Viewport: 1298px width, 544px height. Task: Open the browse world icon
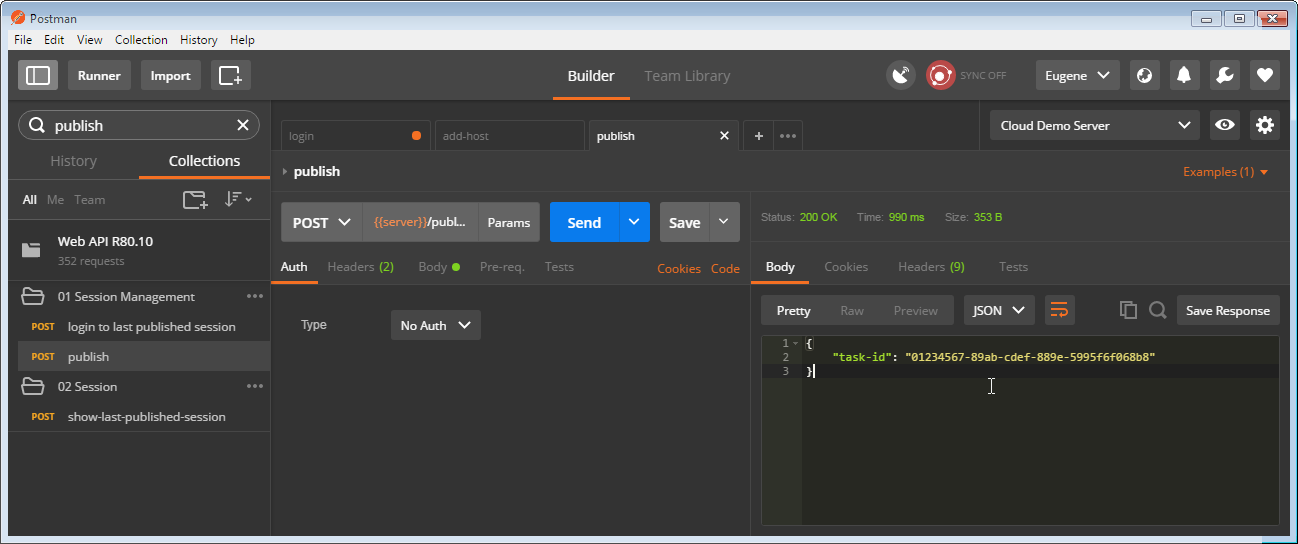point(1145,75)
